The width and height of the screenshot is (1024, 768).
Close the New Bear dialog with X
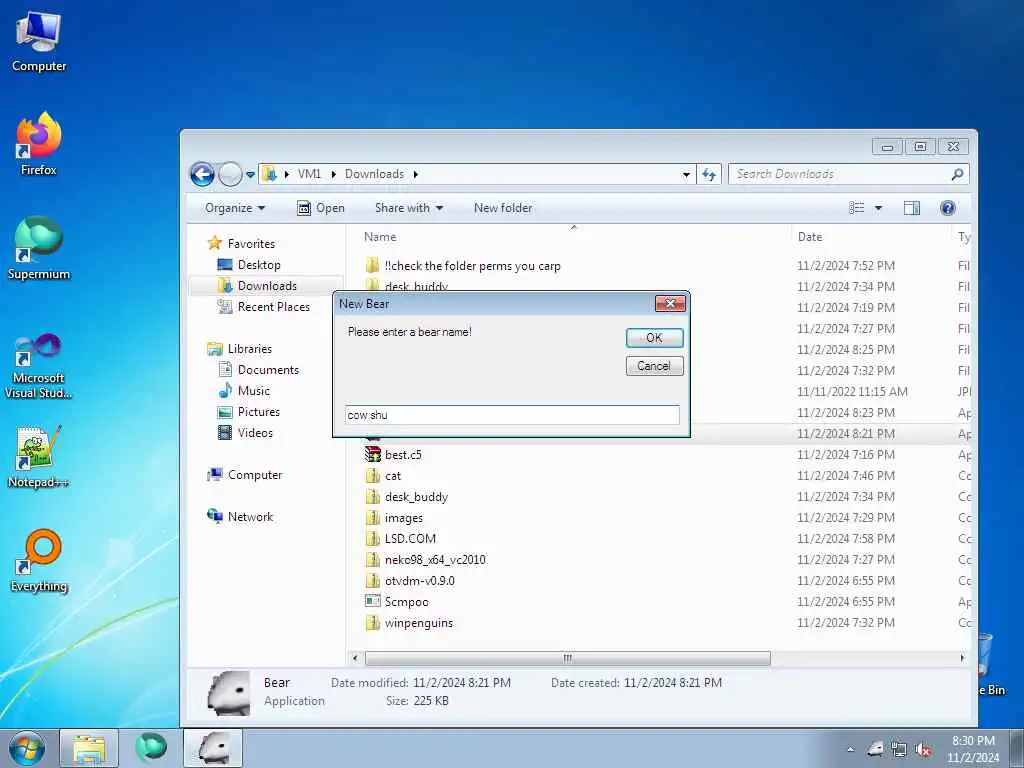tap(670, 304)
